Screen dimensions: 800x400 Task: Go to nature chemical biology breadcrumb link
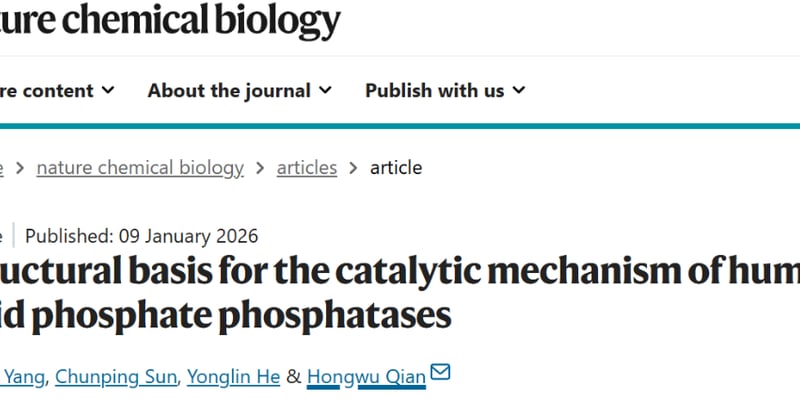click(x=140, y=168)
